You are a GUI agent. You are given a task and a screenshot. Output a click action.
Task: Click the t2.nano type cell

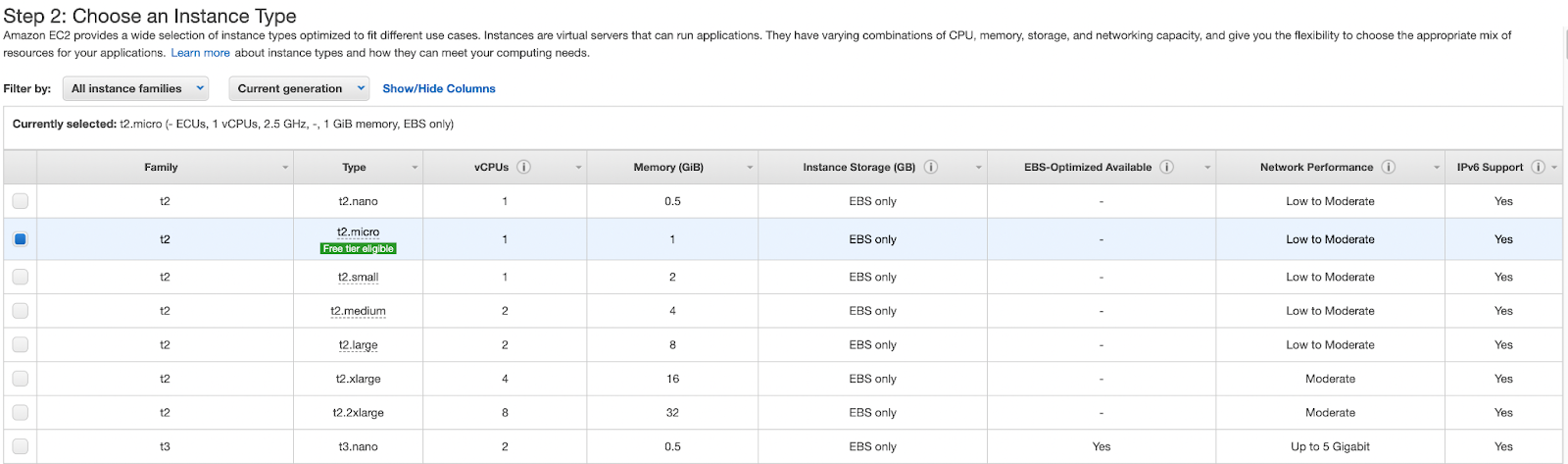(358, 201)
